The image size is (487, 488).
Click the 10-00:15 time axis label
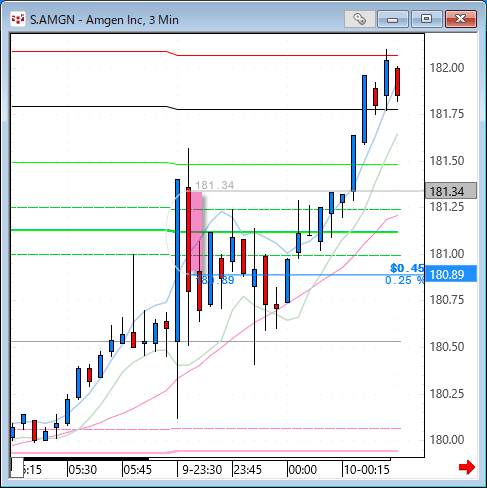click(366, 470)
